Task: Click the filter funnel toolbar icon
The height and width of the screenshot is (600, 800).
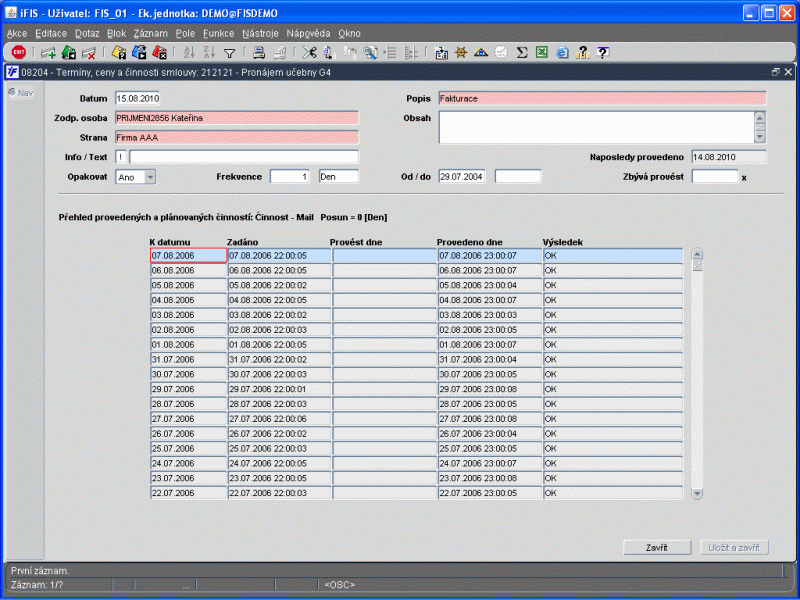Action: (229, 52)
